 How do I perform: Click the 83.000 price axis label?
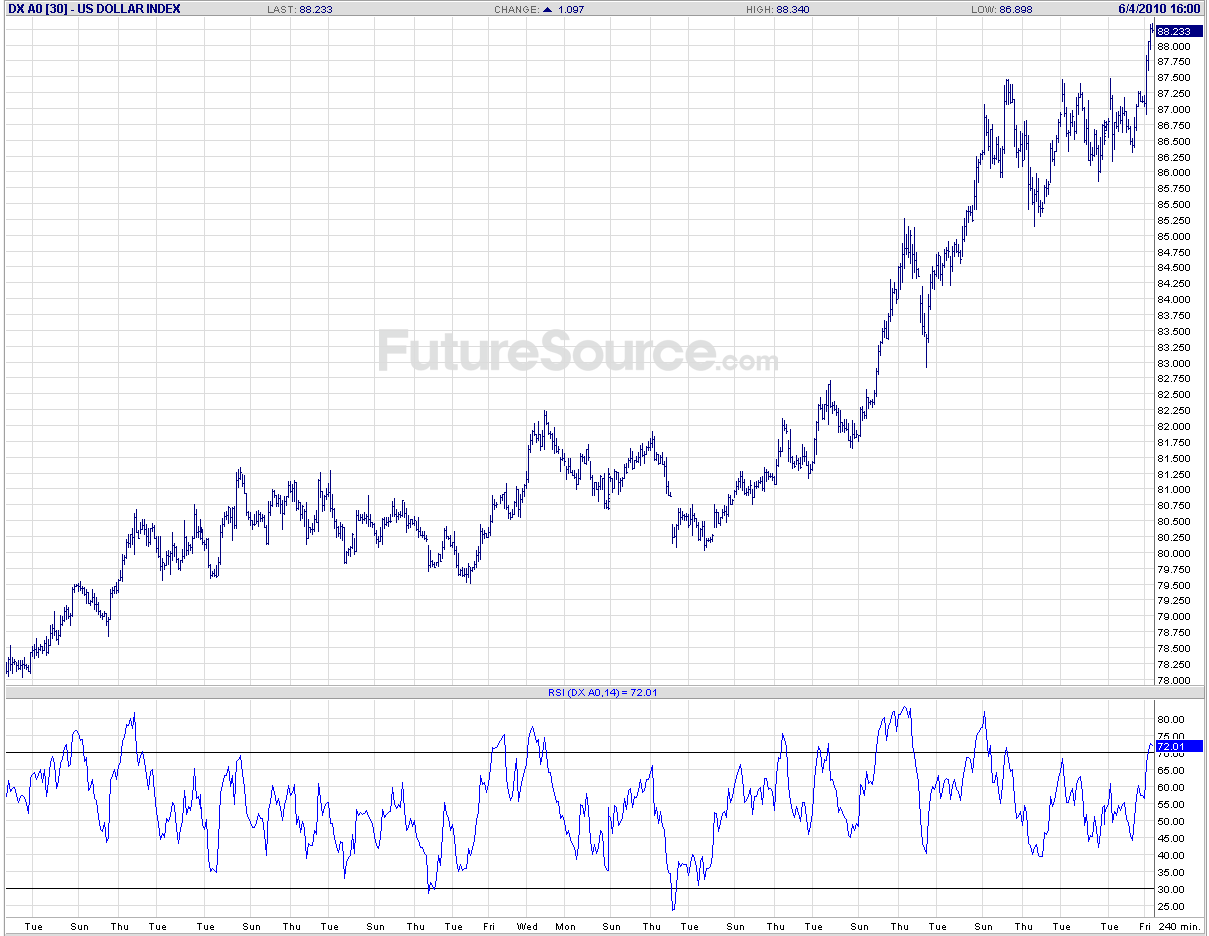1173,363
